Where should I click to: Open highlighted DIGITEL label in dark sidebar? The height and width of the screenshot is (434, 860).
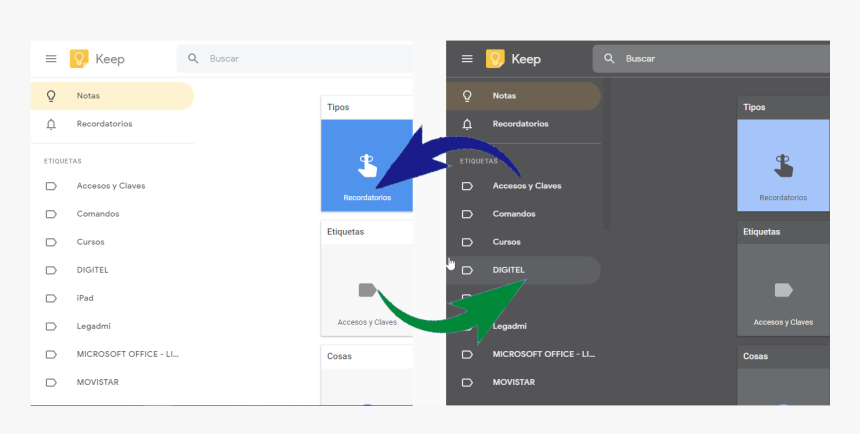click(523, 270)
